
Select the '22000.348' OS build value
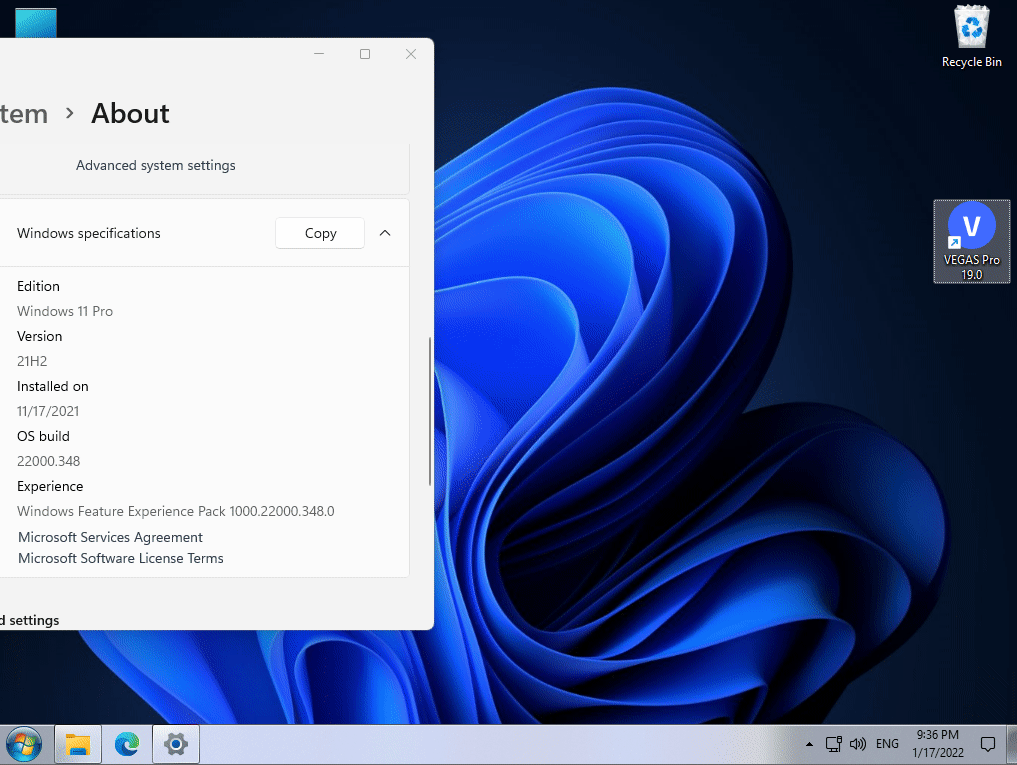49,461
